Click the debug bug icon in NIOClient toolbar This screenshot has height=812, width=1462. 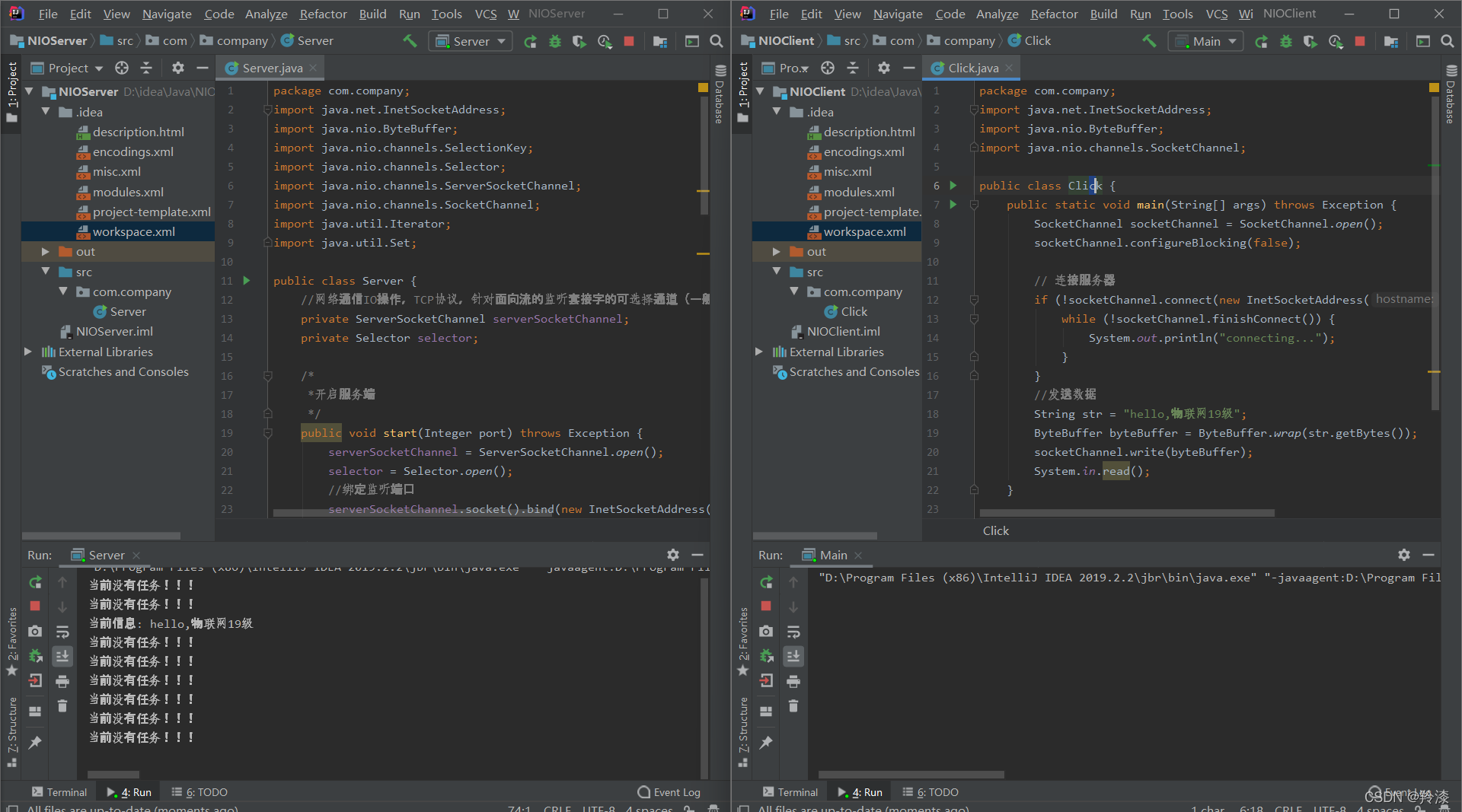(1286, 41)
